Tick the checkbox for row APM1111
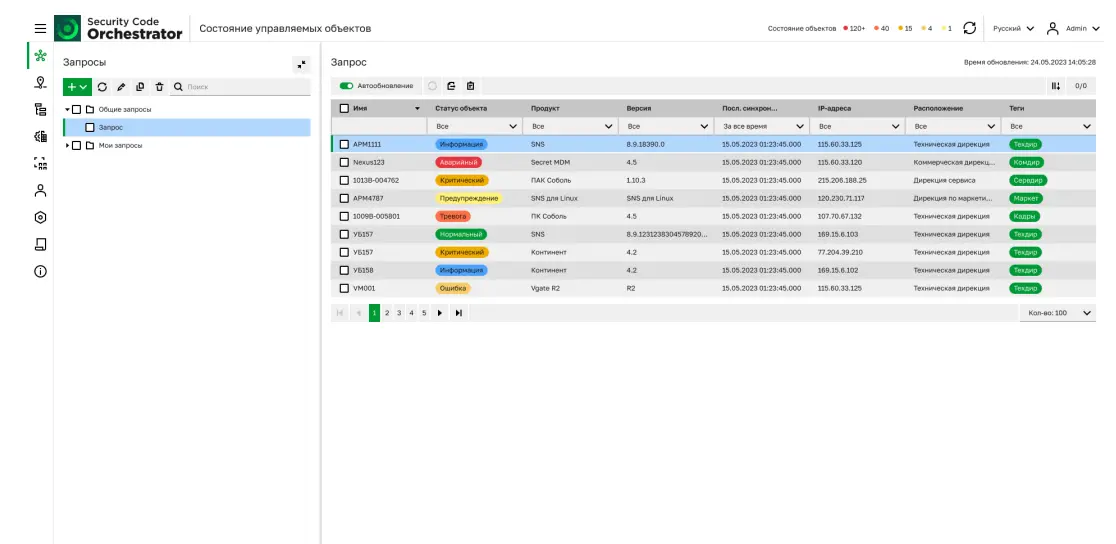 [344, 144]
